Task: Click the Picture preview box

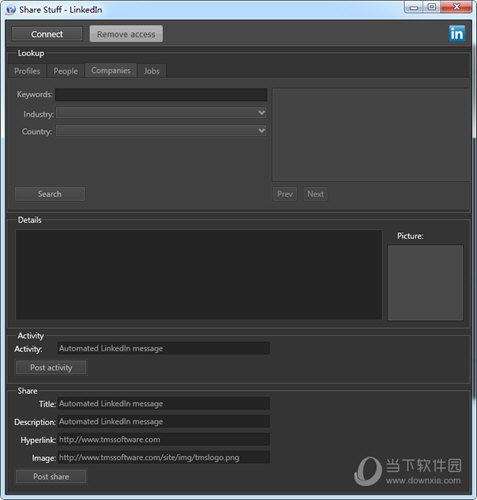Action: click(425, 283)
